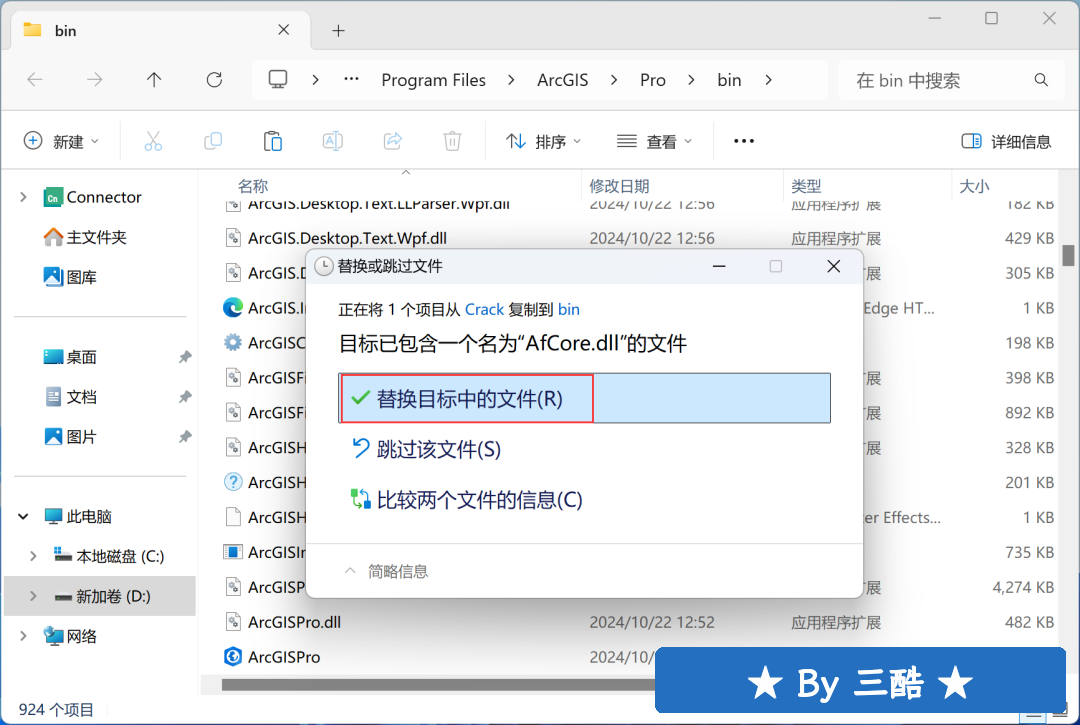The image size is (1080, 725).
Task: Open dropdown chevron after ArcGIS breadcrumb
Action: pos(614,80)
